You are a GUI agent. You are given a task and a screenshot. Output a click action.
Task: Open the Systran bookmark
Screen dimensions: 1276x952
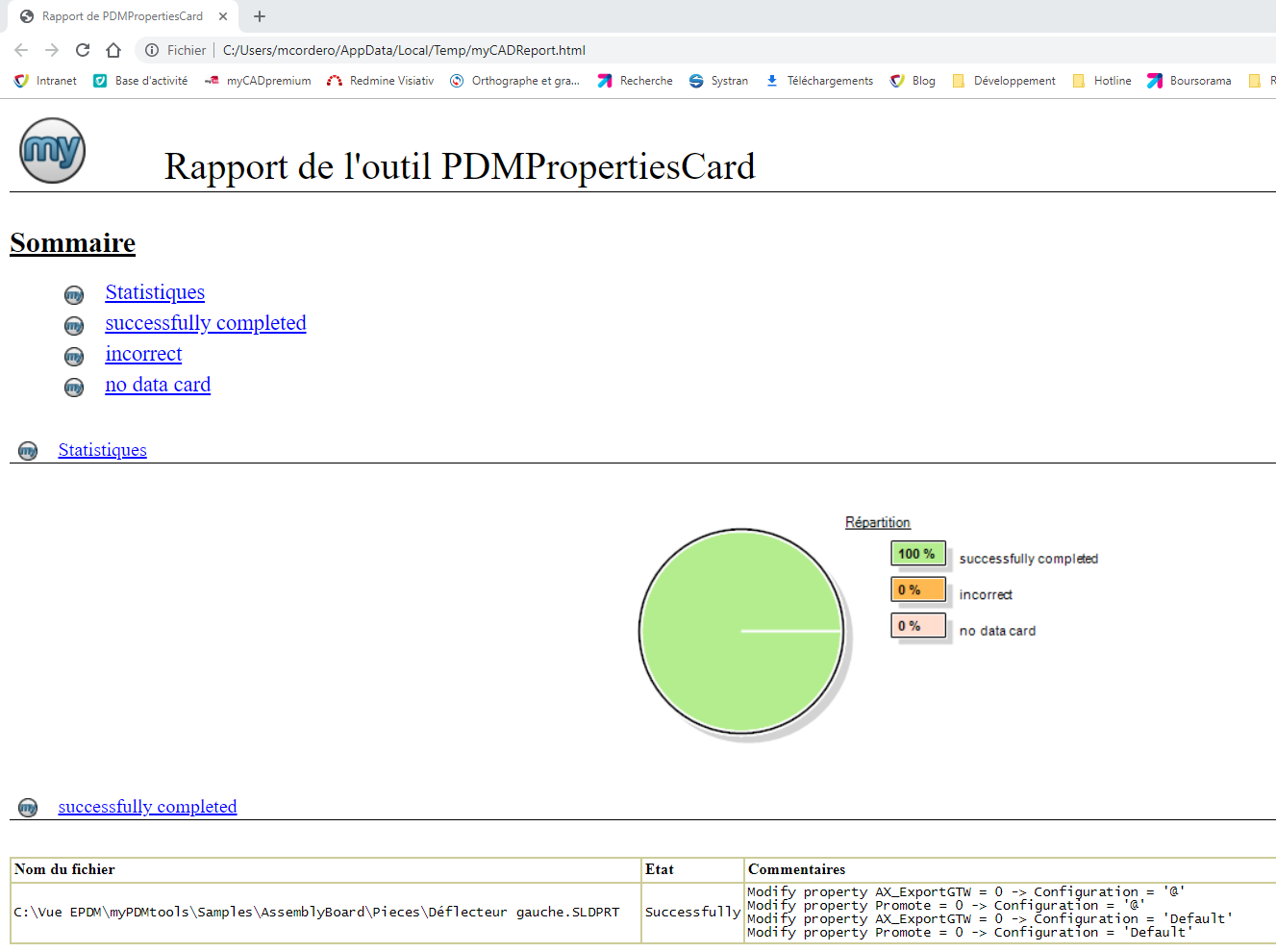coord(719,81)
